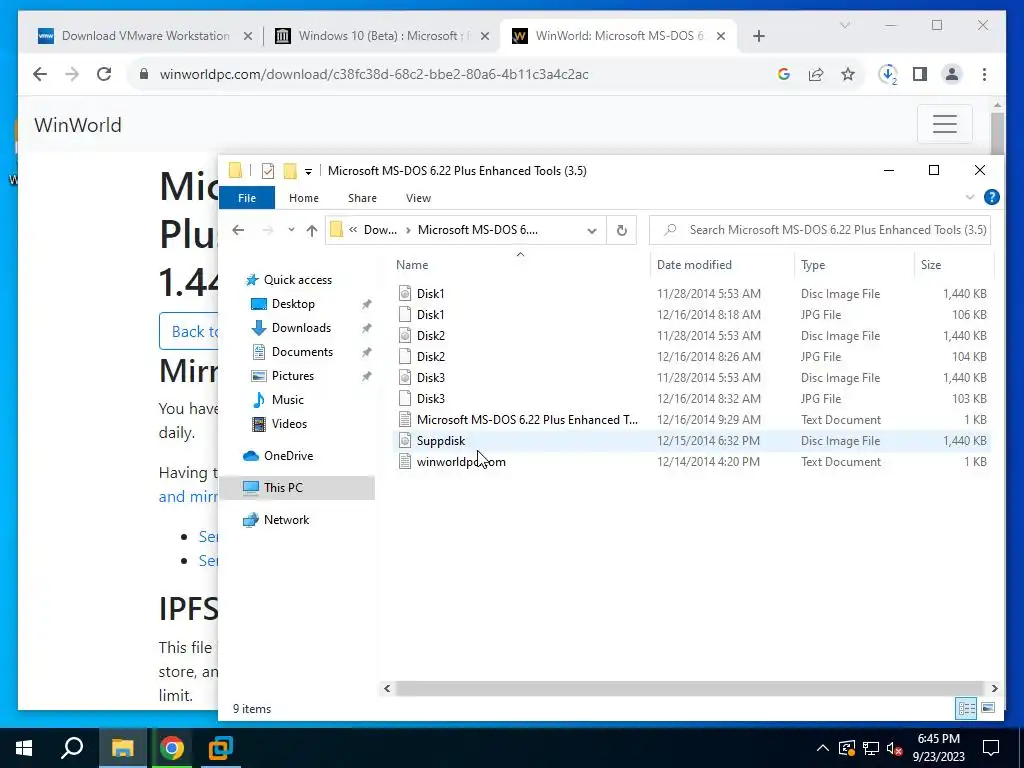Open the File tab in Explorer
Image resolution: width=1024 pixels, height=768 pixels.
click(247, 198)
